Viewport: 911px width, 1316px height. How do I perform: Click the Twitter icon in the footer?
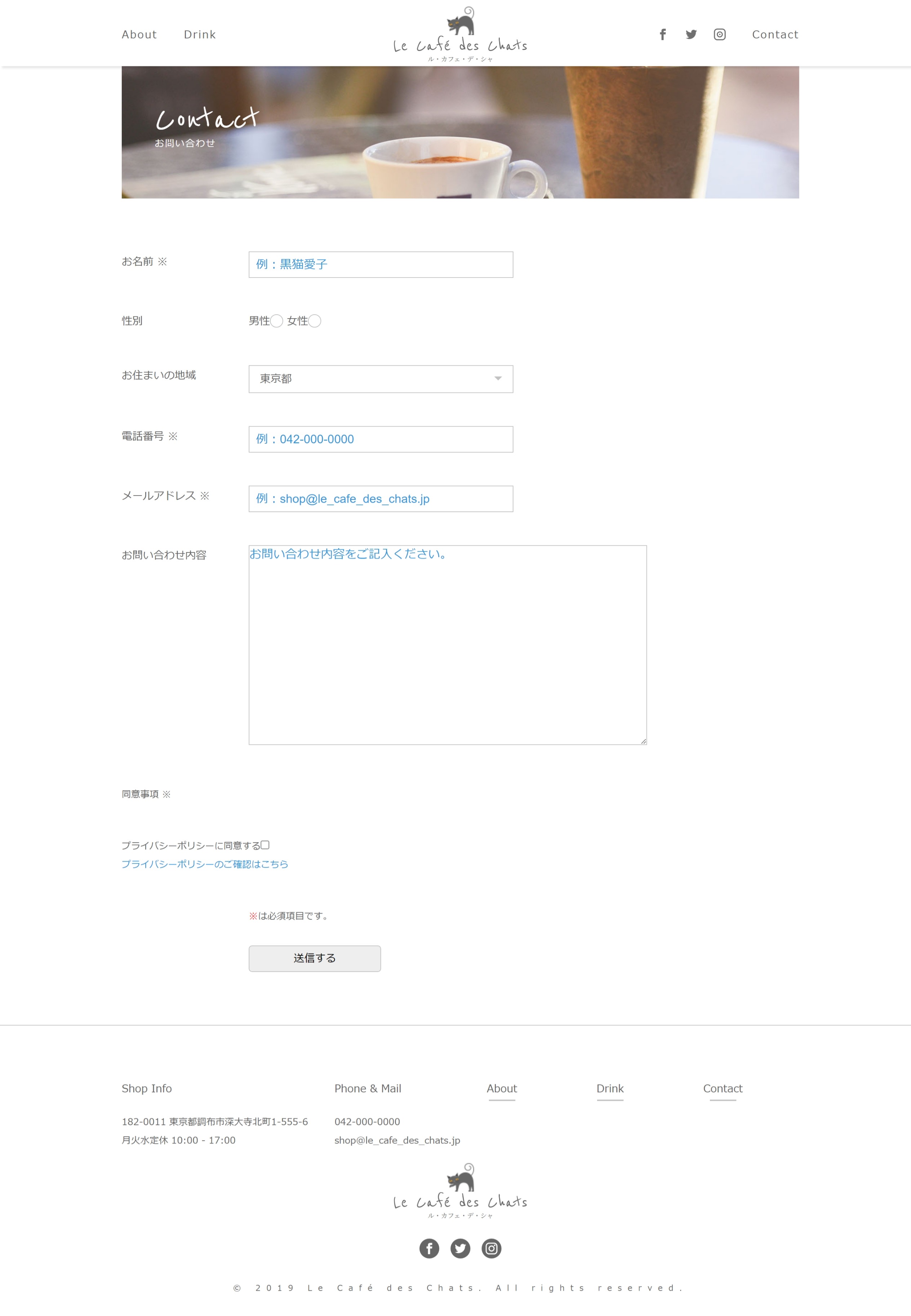point(460,1248)
